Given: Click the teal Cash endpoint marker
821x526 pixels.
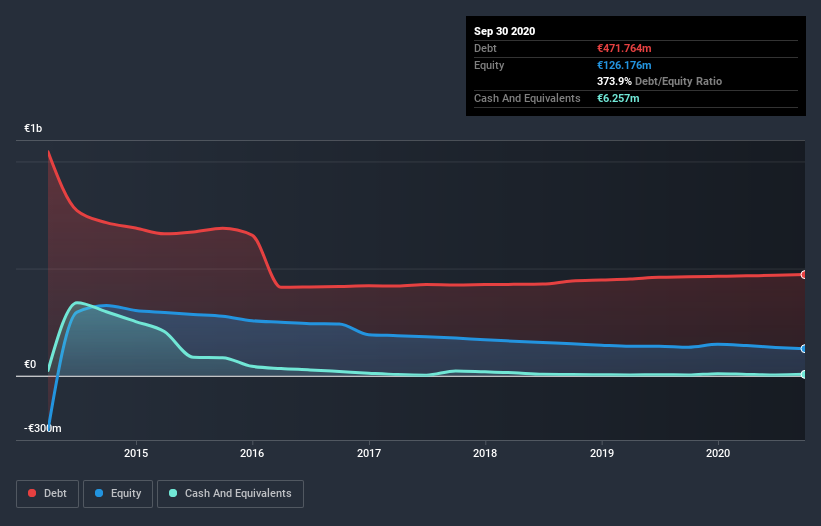Looking at the screenshot, I should [804, 374].
